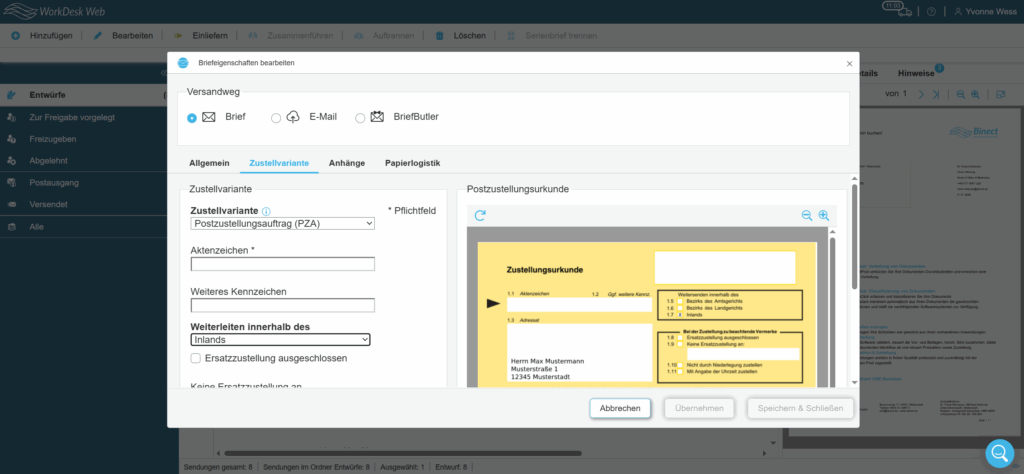Open the Freizugeben folder
This screenshot has height=474, width=1024.
[x=53, y=139]
